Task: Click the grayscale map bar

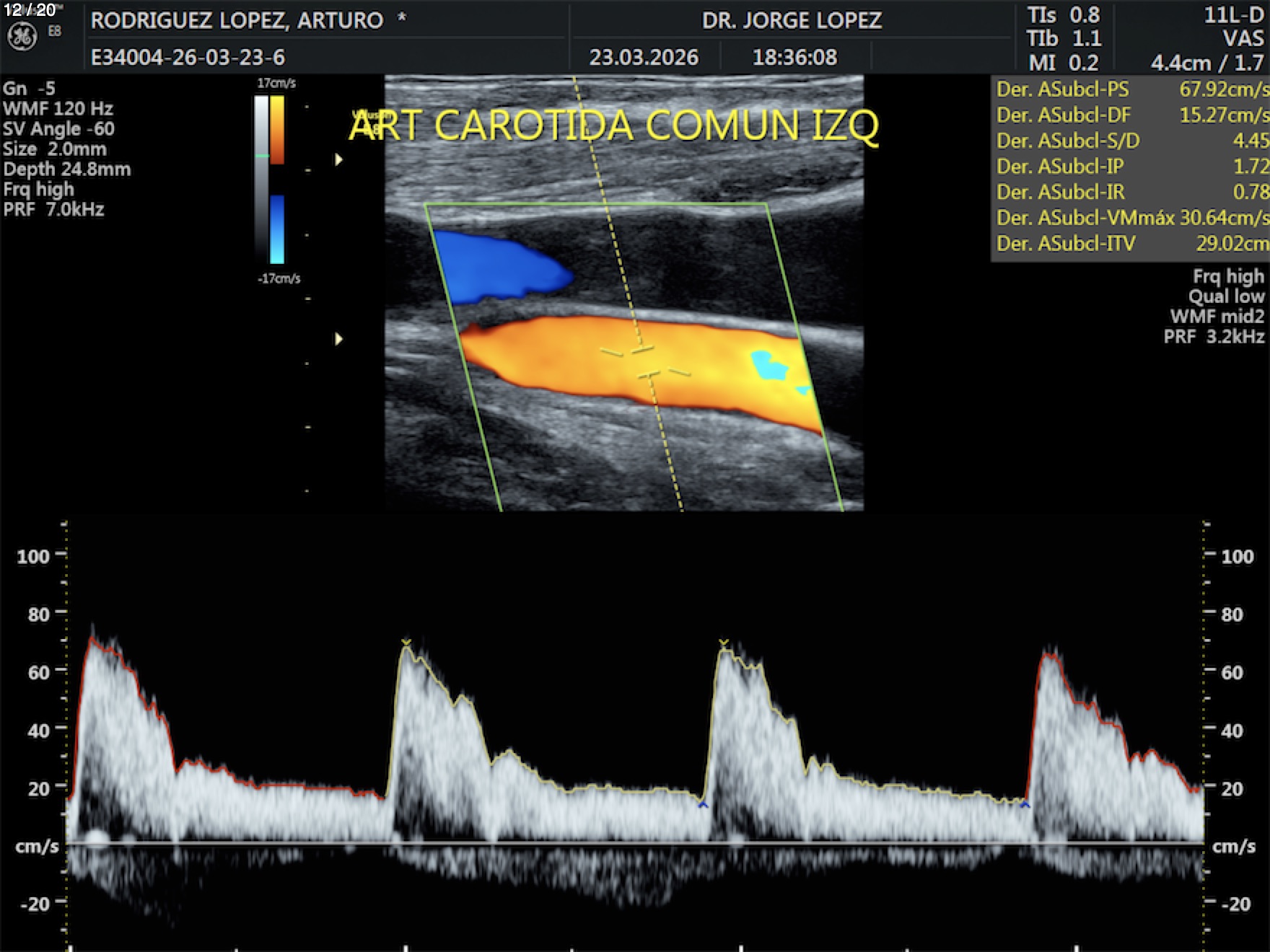Action: pos(261,180)
